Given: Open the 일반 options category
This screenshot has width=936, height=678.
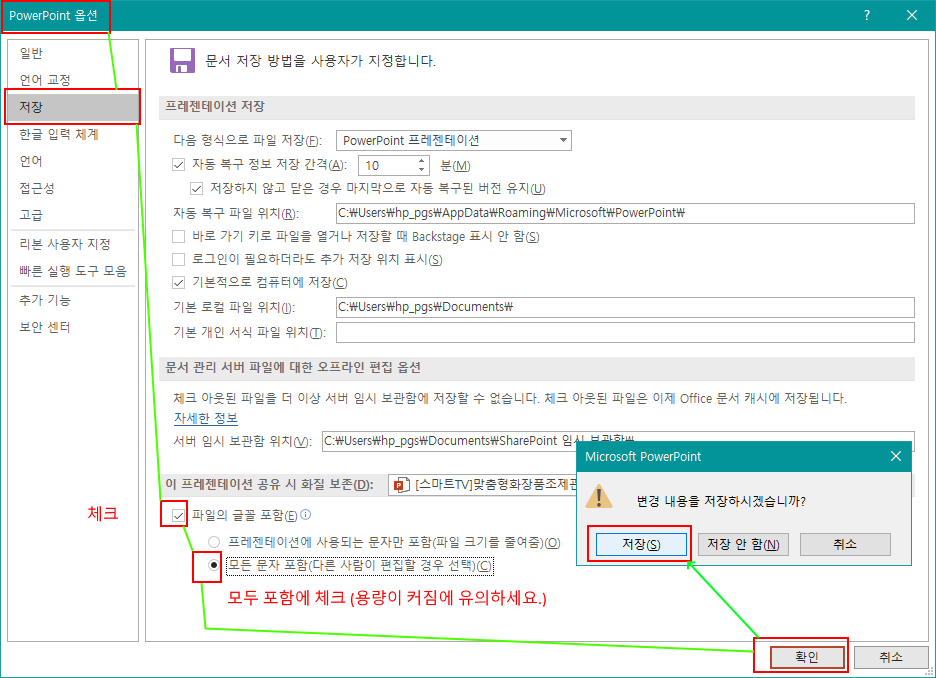Looking at the screenshot, I should [x=73, y=53].
